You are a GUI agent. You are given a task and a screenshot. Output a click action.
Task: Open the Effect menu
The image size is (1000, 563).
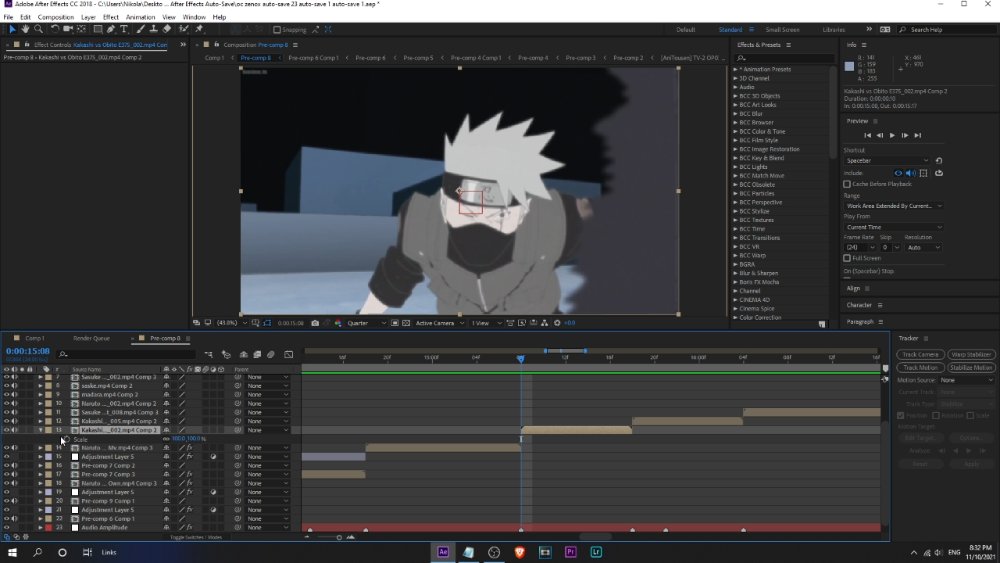pos(110,17)
